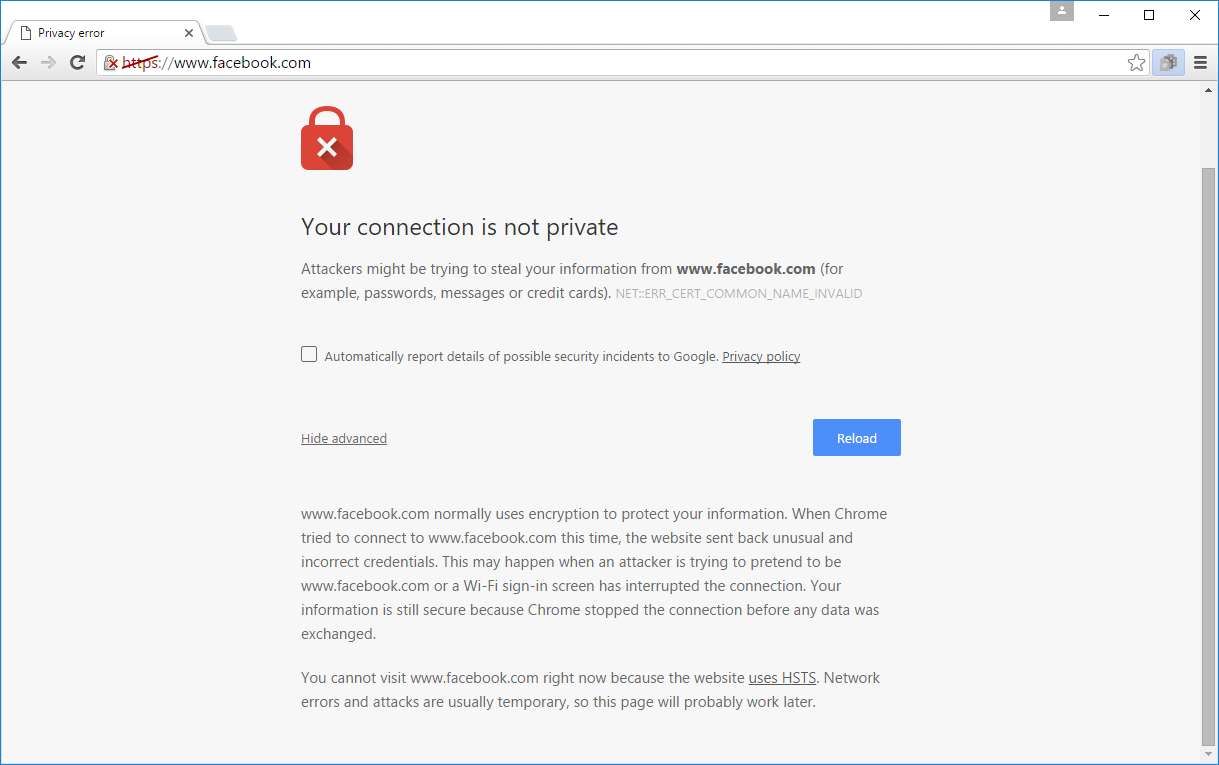This screenshot has width=1219, height=765.
Task: Open the broken HTTPS lock security info
Action: coord(111,63)
